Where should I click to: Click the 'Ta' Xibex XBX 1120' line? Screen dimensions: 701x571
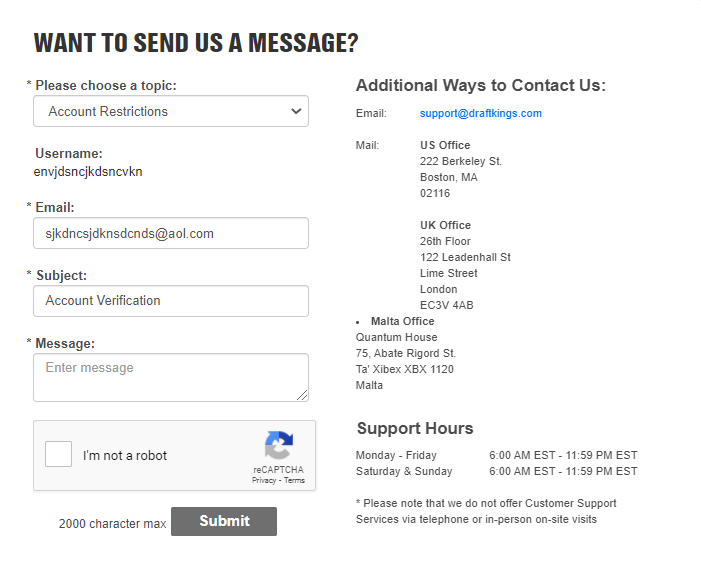pos(405,369)
